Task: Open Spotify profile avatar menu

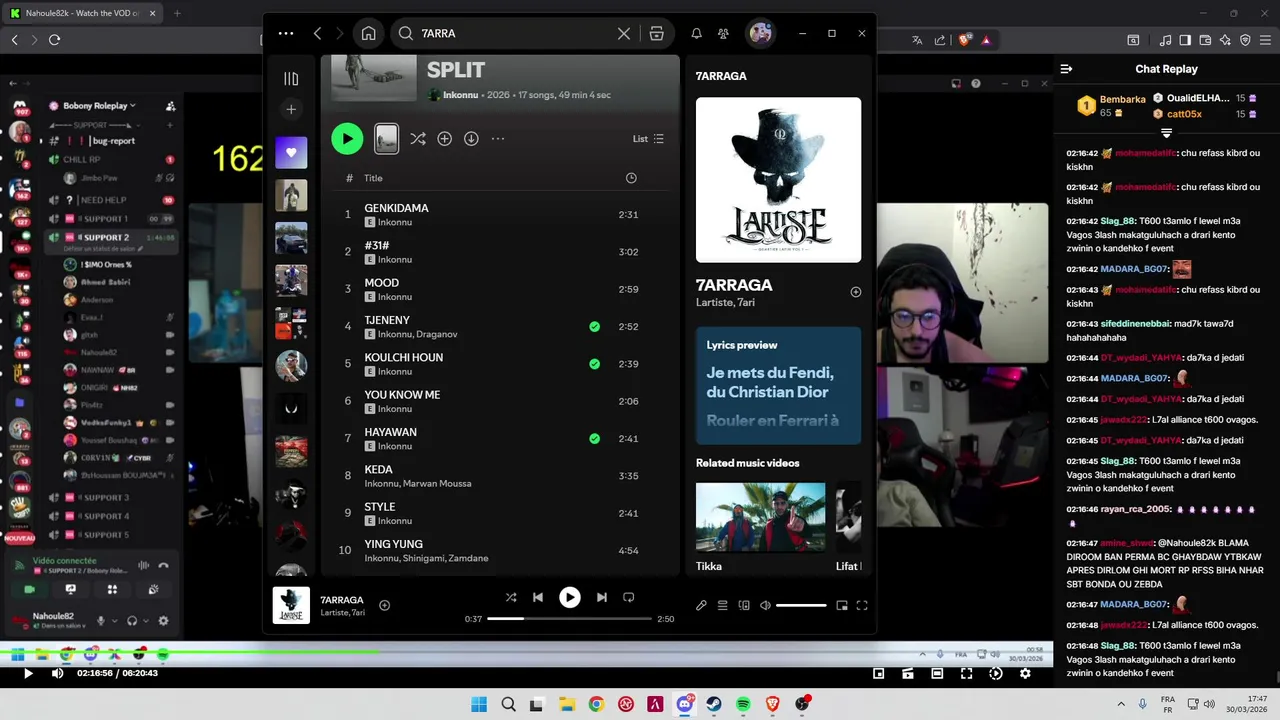Action: click(x=761, y=33)
